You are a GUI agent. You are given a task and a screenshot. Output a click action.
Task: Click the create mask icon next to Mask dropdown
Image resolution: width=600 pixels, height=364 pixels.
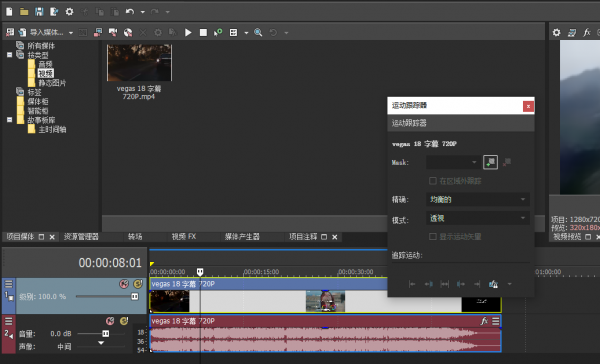coord(490,162)
